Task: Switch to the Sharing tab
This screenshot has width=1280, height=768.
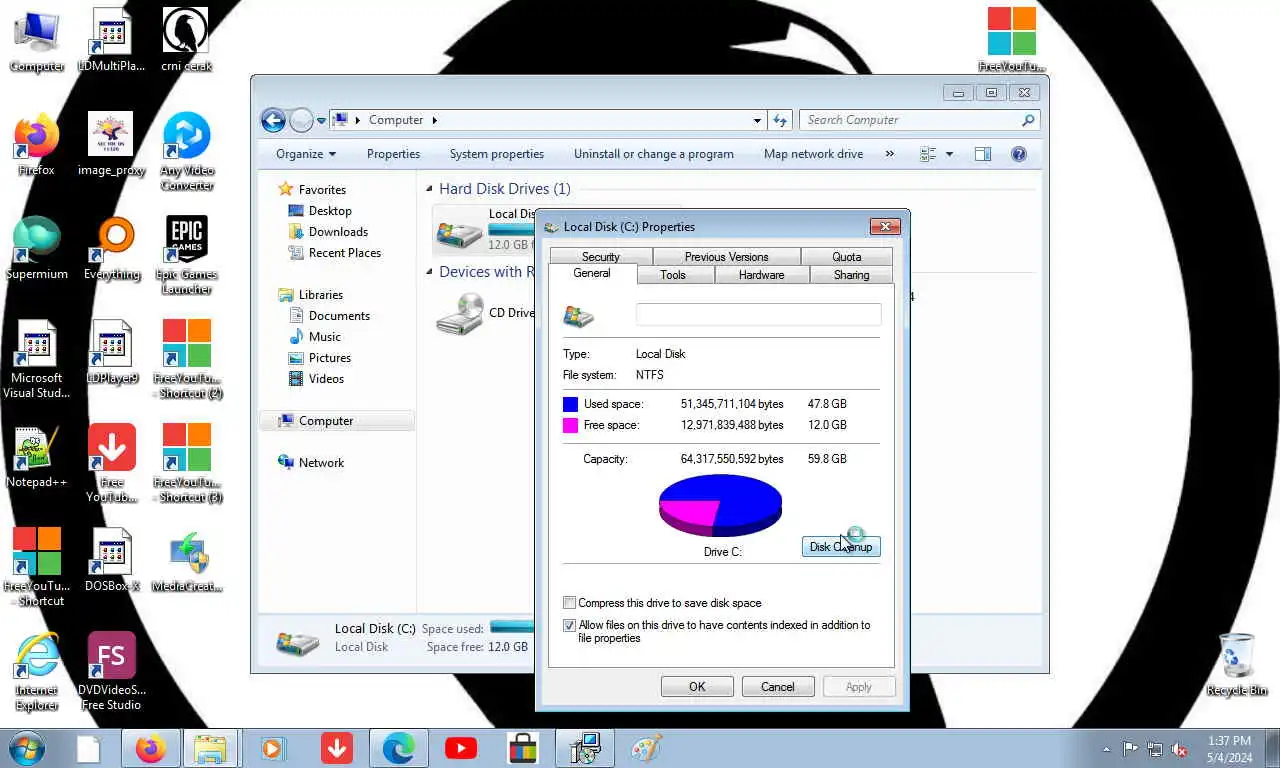Action: 851,275
